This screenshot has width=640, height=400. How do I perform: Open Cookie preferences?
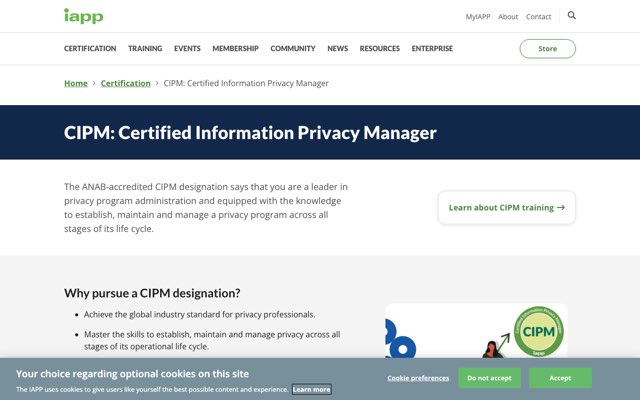pyautogui.click(x=418, y=378)
